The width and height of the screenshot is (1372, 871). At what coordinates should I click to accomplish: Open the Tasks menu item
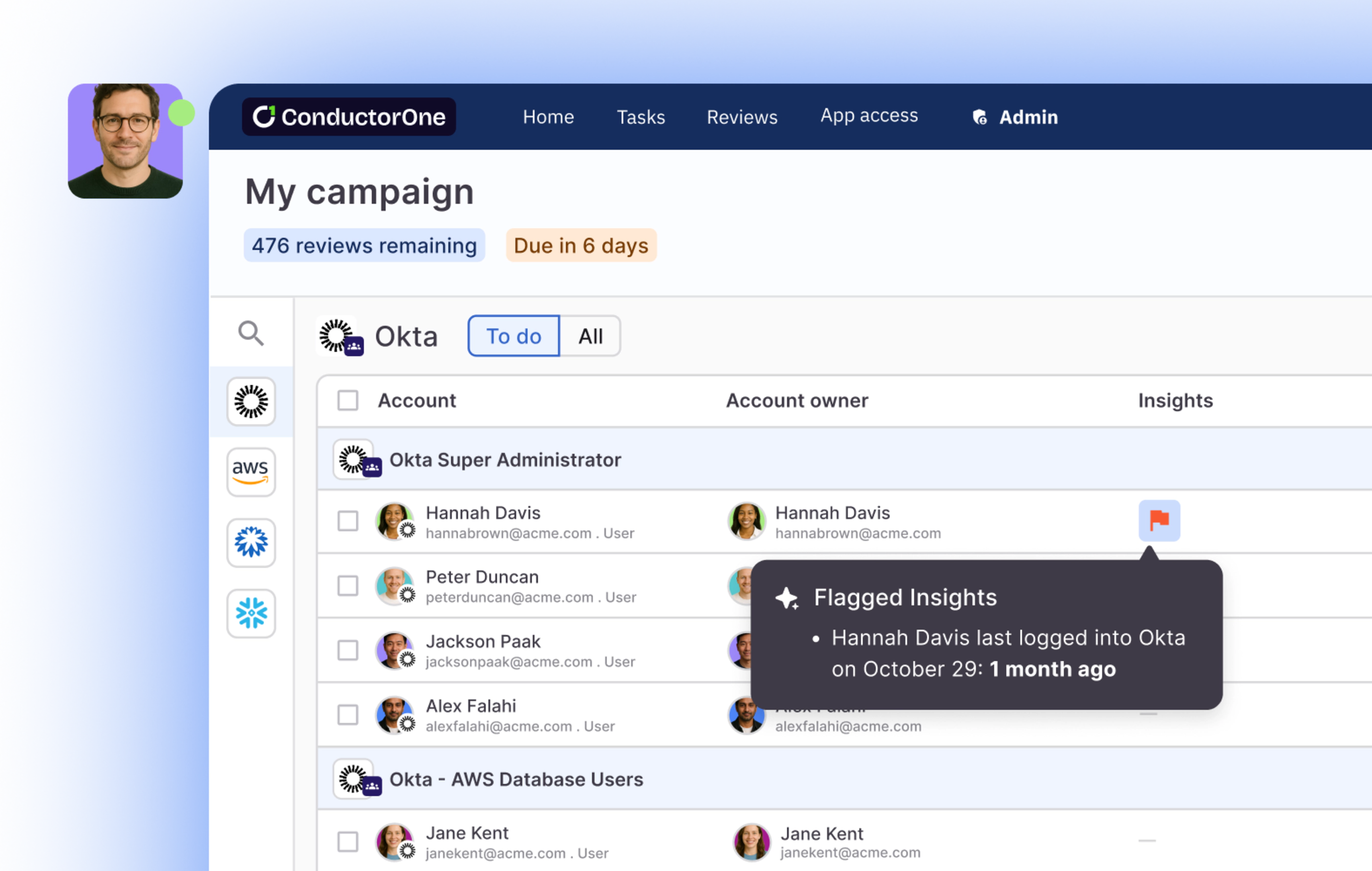tap(641, 117)
